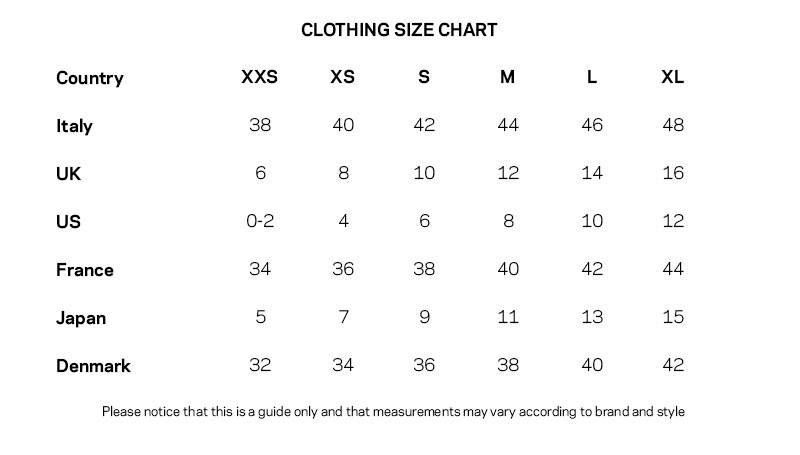800x455 pixels.
Task: Click the US row label
Action: click(x=68, y=222)
